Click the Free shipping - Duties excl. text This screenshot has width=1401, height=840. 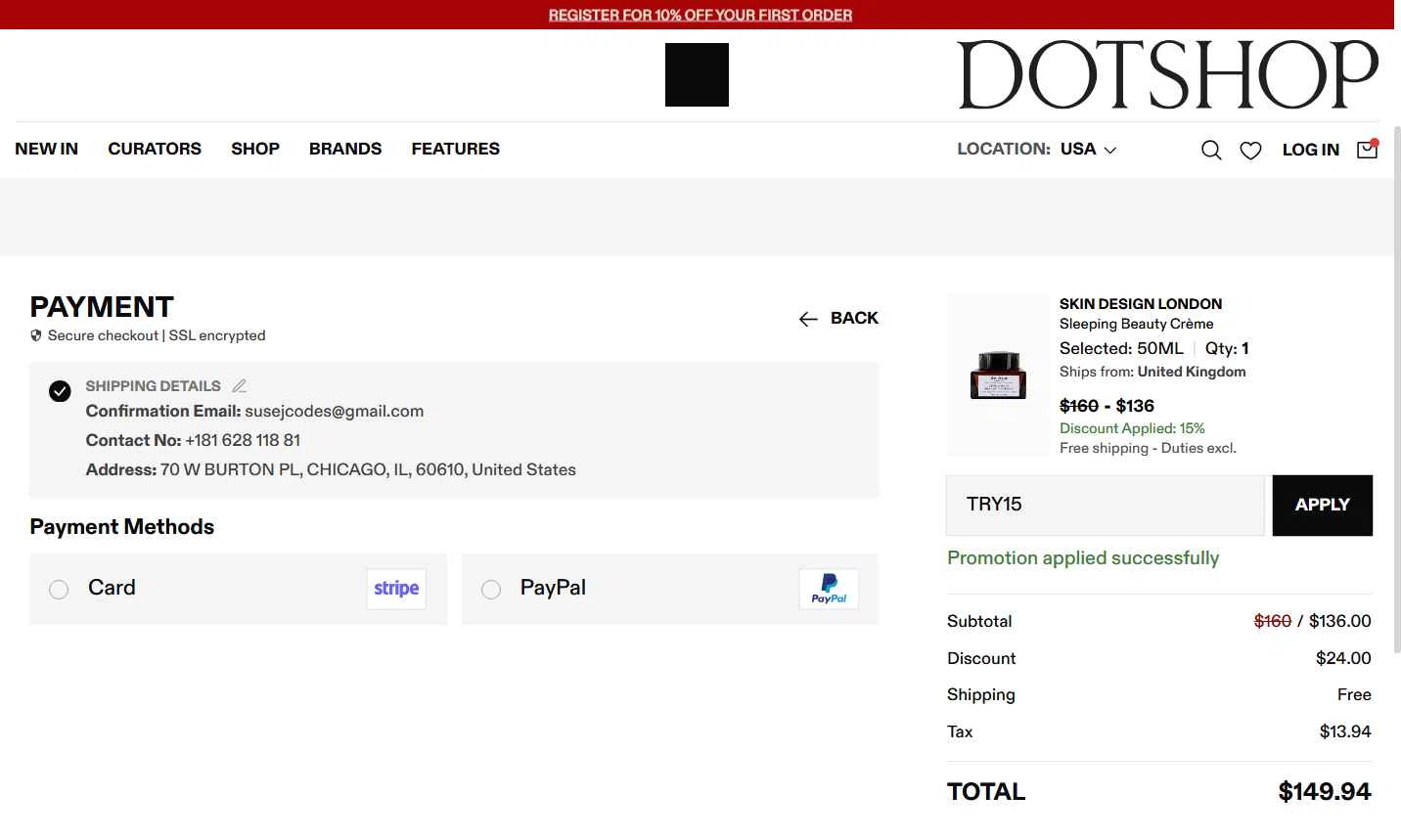pos(1148,448)
